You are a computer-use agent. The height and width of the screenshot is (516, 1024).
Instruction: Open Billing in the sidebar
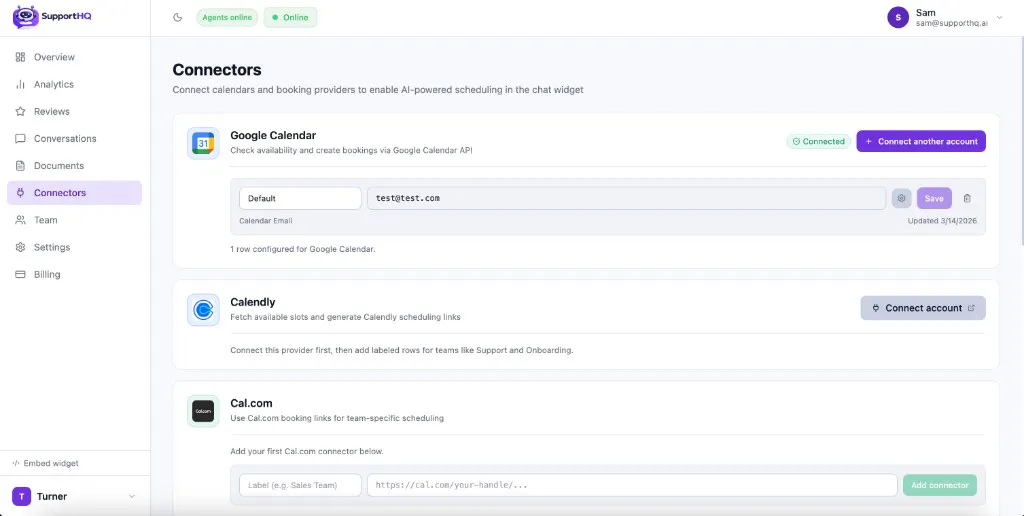74,274
